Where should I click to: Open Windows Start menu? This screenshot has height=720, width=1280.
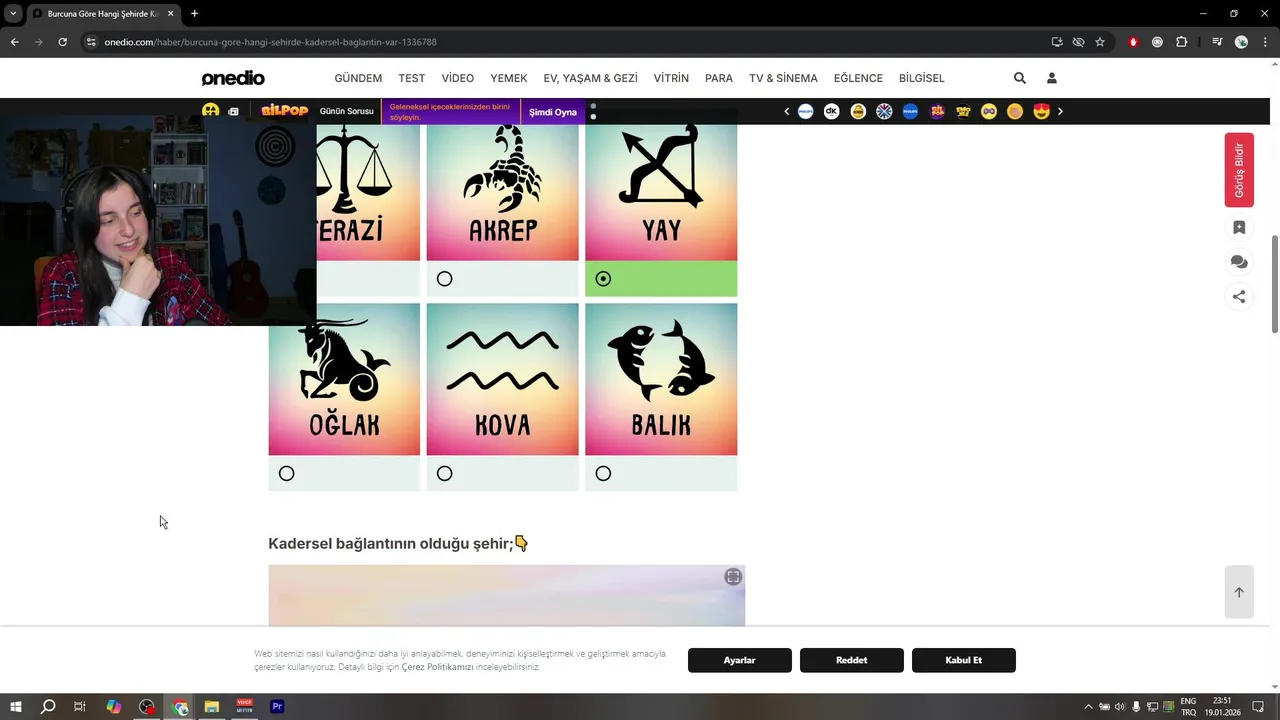tap(16, 707)
